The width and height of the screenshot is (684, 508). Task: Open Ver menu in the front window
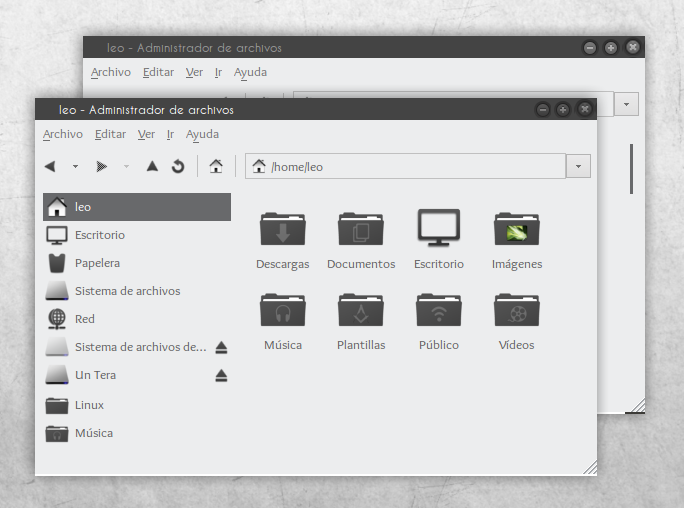coord(146,134)
